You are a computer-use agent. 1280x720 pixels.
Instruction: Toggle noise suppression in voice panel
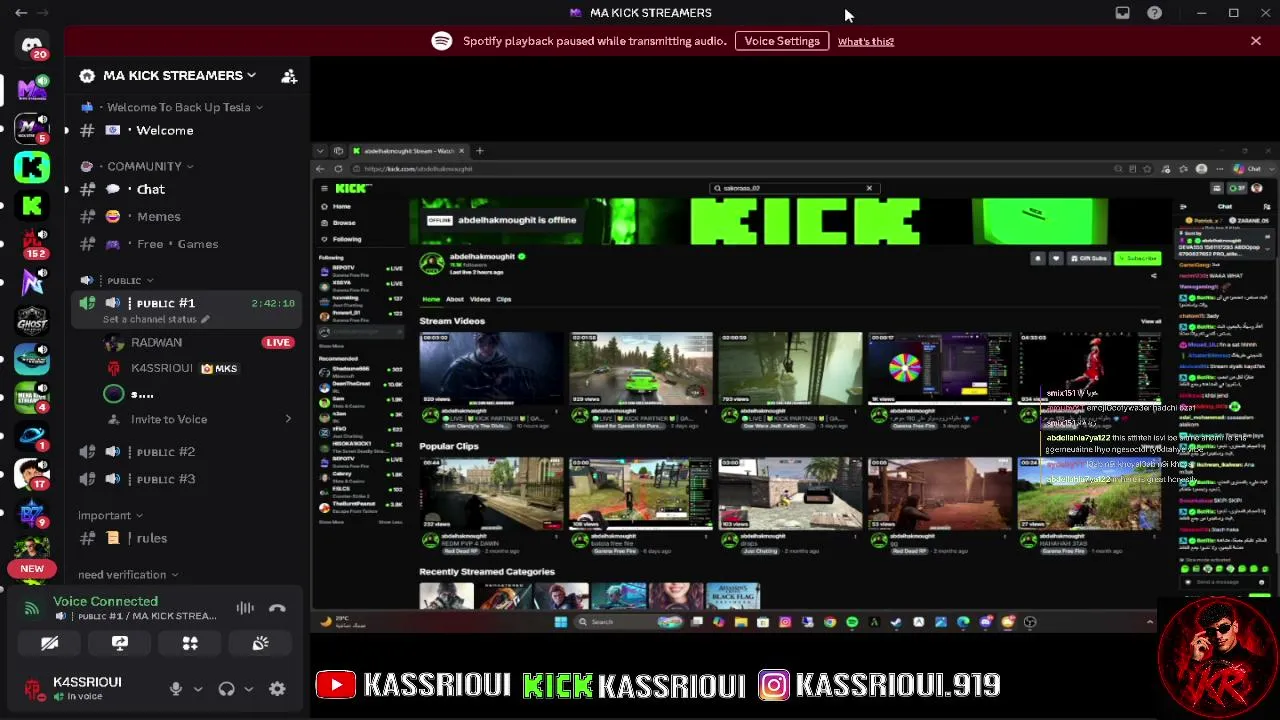coord(245,608)
